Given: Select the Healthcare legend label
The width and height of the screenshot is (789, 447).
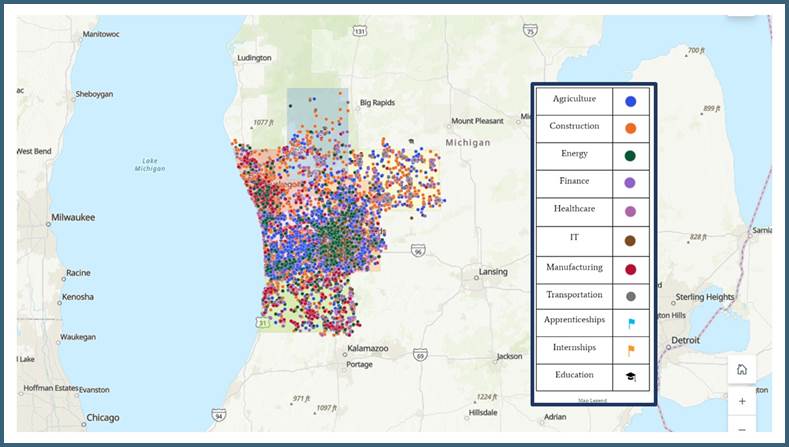Looking at the screenshot, I should click(574, 209).
